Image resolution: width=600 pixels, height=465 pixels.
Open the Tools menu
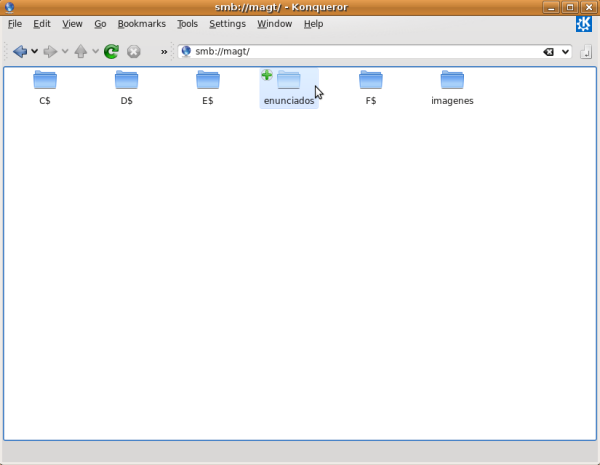(x=187, y=23)
